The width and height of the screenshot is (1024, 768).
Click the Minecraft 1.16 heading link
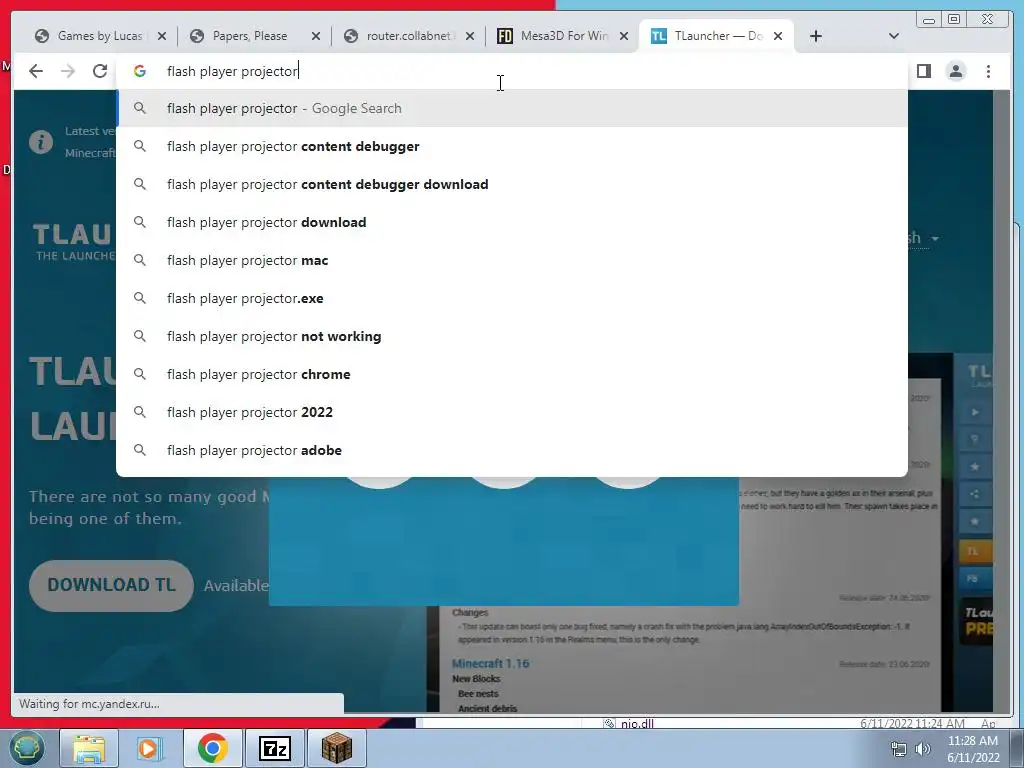[490, 664]
